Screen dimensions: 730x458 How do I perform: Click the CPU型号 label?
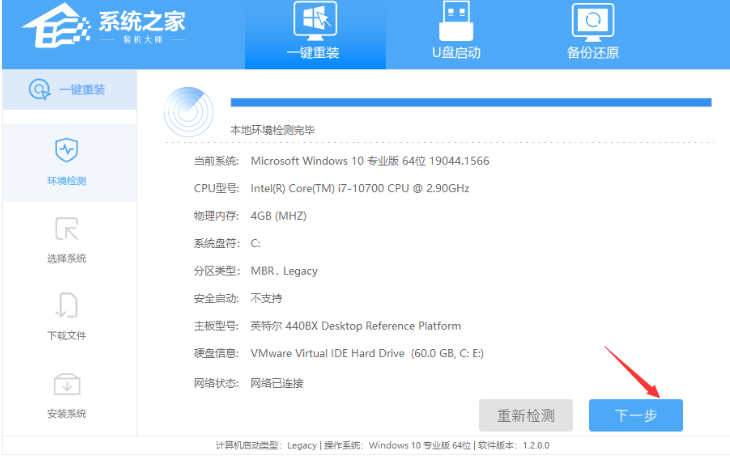(x=216, y=188)
